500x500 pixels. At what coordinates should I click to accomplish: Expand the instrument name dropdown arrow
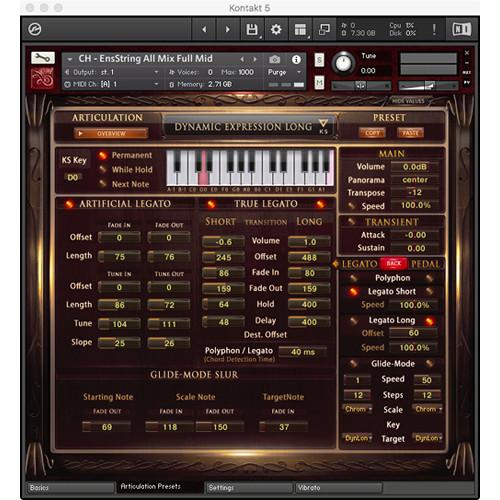70,59
